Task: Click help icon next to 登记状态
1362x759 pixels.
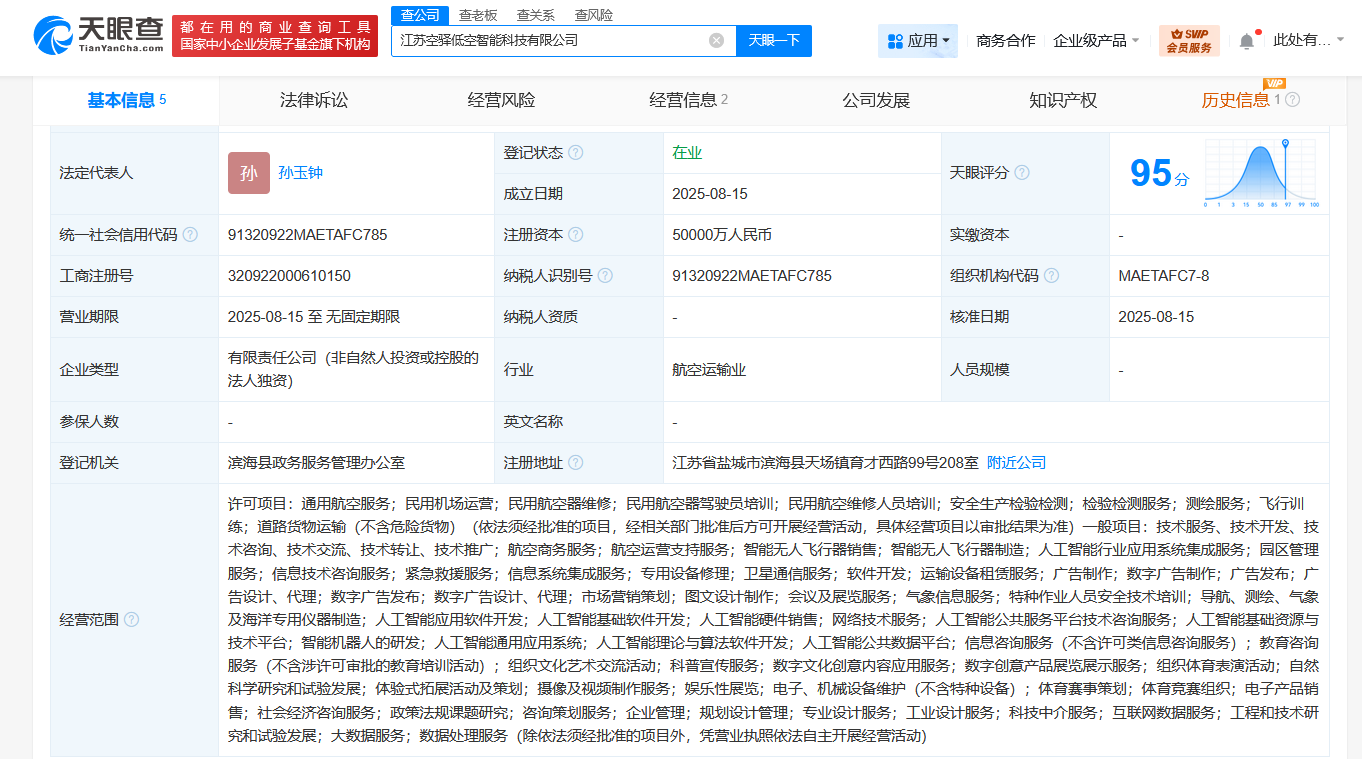Action: click(x=575, y=153)
